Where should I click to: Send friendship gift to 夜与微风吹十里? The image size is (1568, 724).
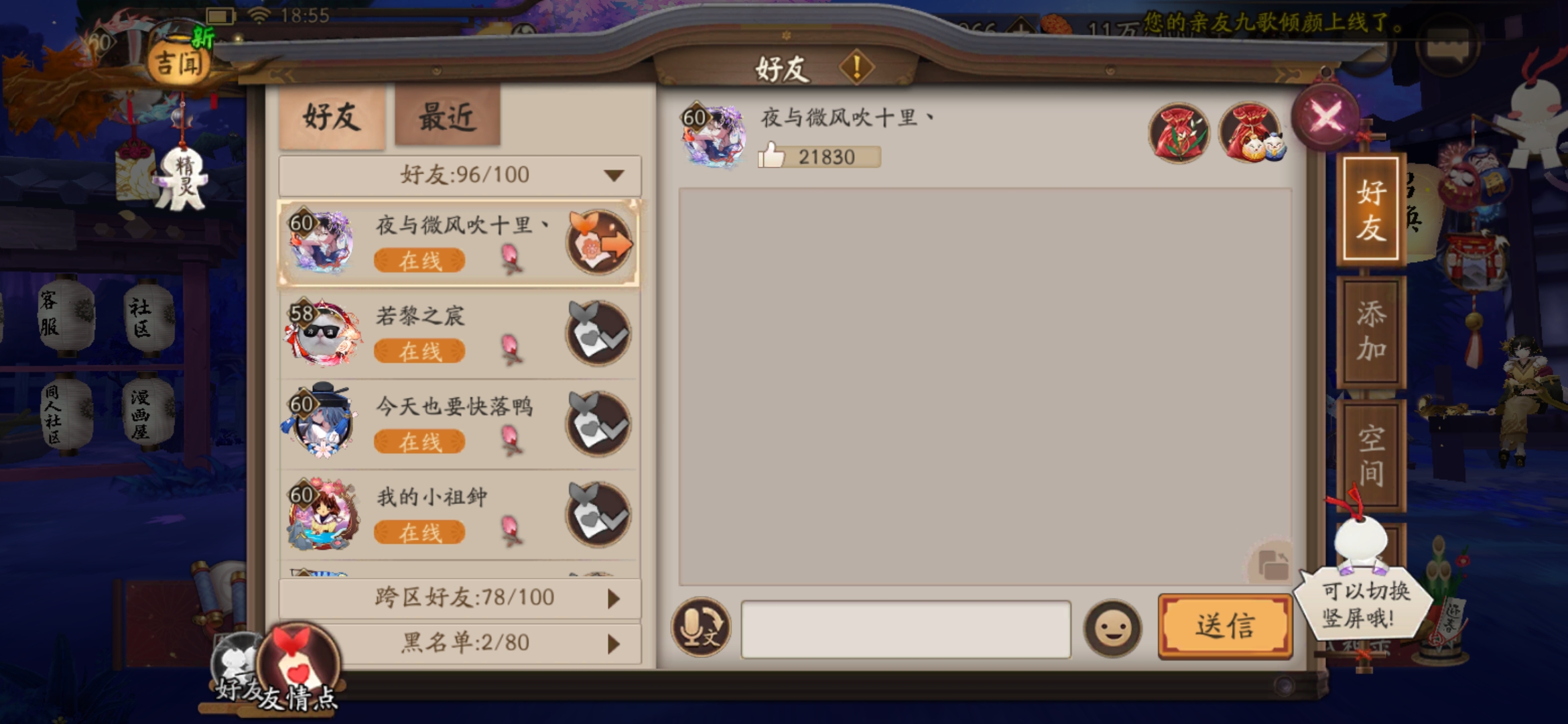(600, 243)
